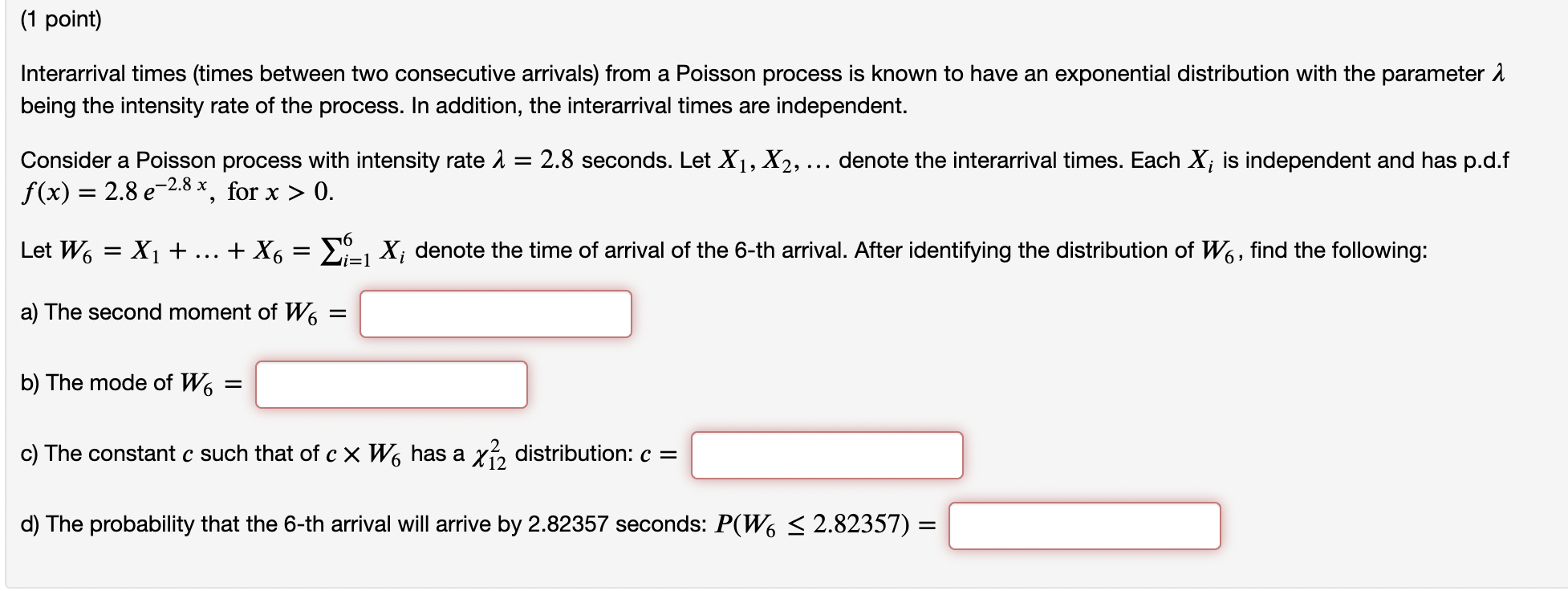Image resolution: width=1568 pixels, height=591 pixels.
Task: Click the value 2.82357 in part d
Action: 567,524
